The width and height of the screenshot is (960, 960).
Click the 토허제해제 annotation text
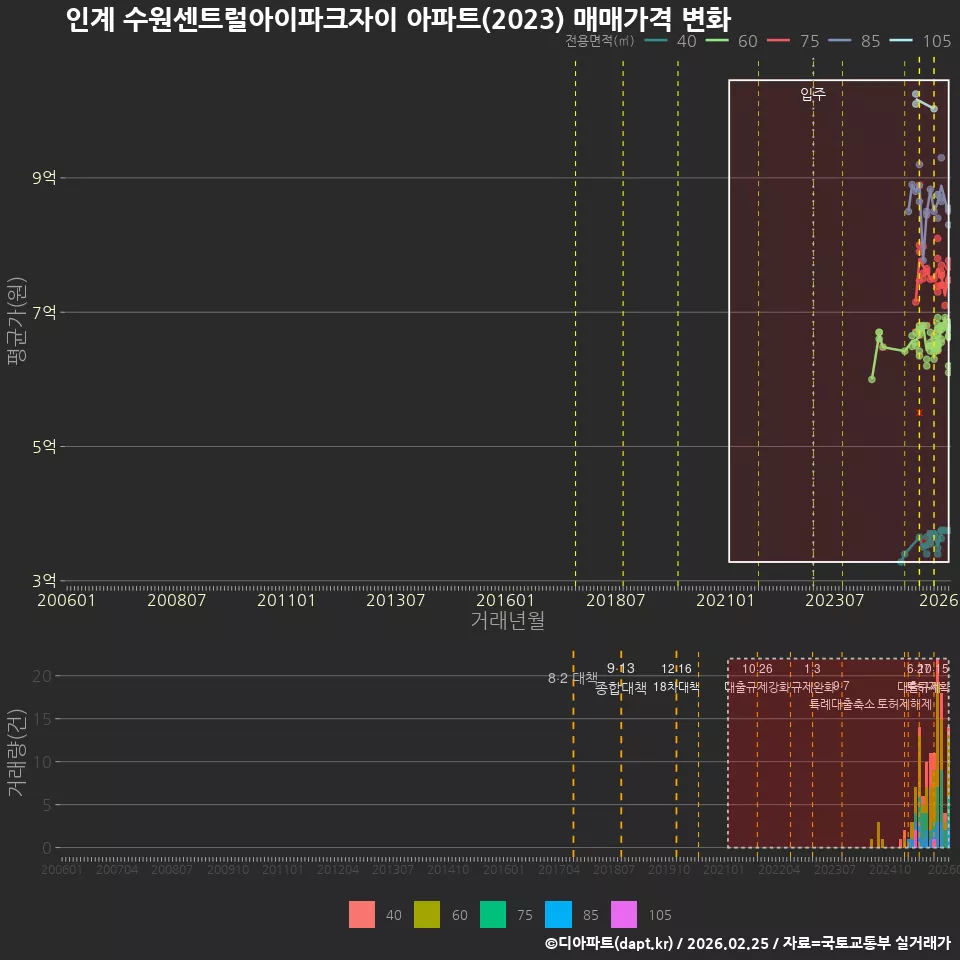(904, 704)
